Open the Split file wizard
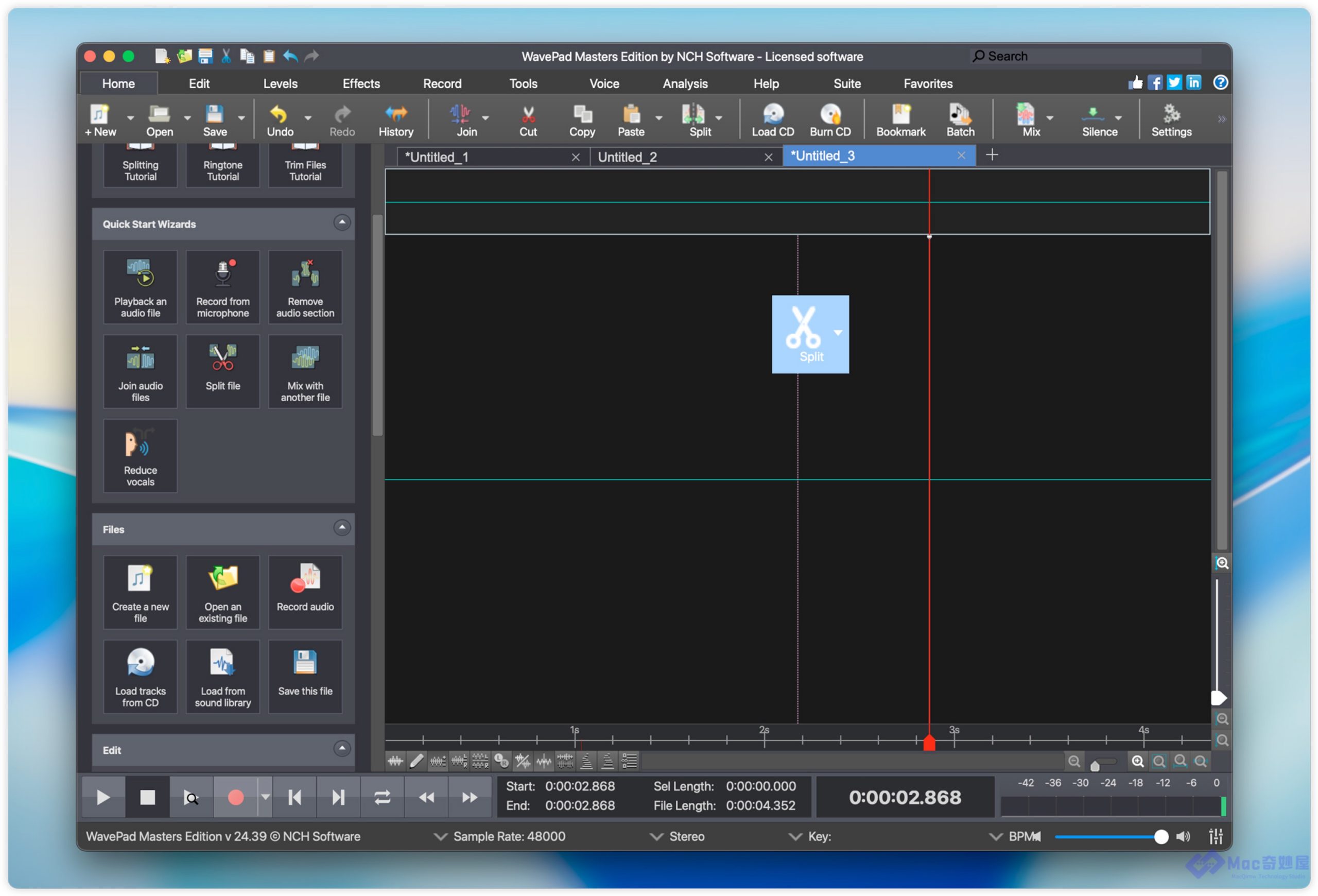 (x=223, y=371)
